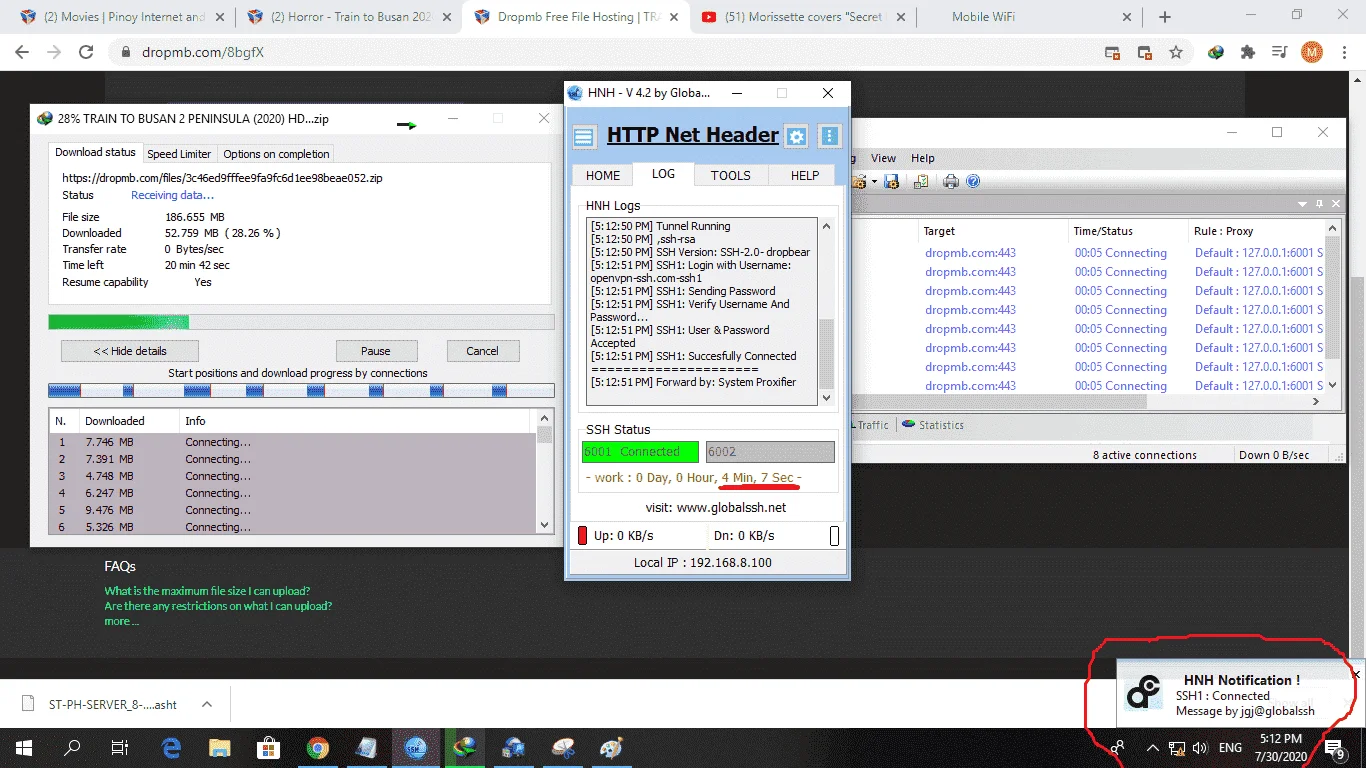
Task: Switch to the HNH HOME tab
Action: point(603,175)
